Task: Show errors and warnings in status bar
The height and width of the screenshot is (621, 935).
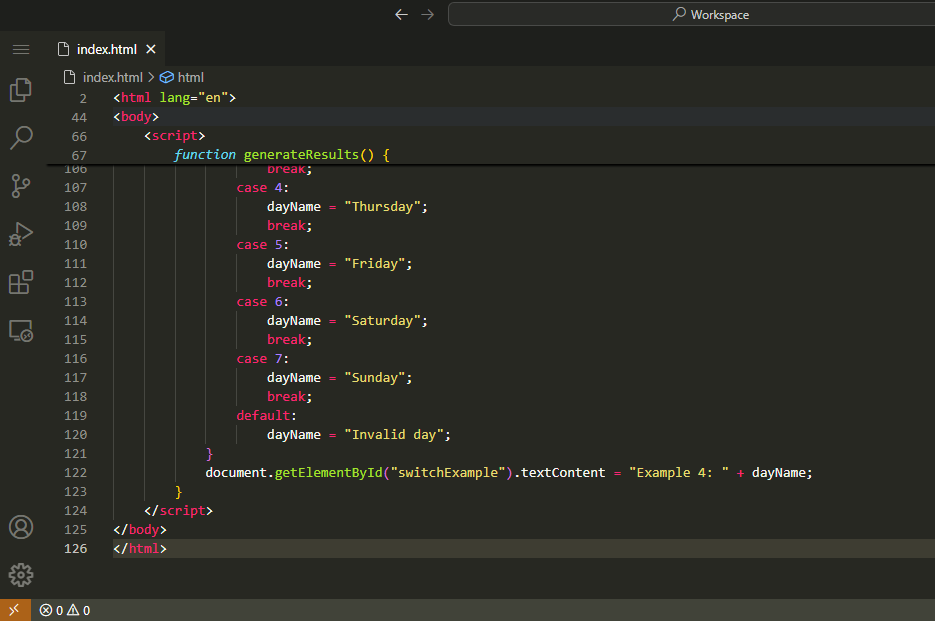Action: (65, 610)
